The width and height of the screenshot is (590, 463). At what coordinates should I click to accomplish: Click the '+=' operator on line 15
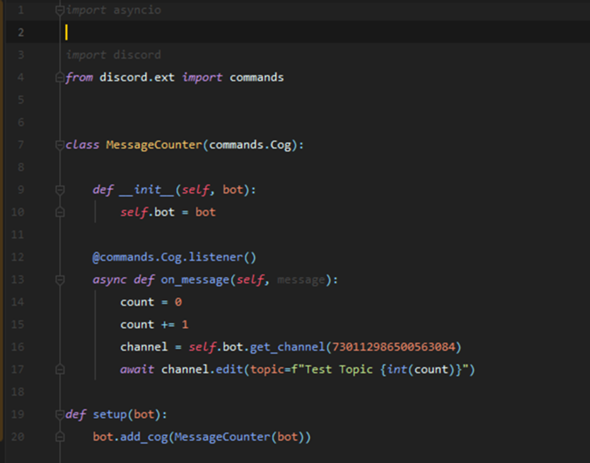tap(168, 324)
